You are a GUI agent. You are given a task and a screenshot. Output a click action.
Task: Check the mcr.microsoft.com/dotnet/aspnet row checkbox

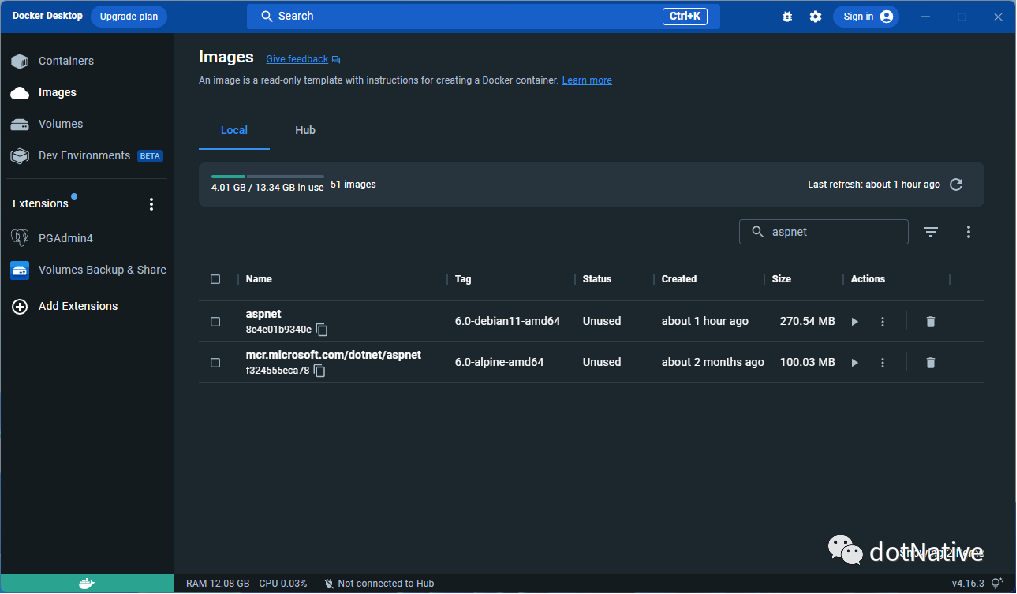(215, 362)
